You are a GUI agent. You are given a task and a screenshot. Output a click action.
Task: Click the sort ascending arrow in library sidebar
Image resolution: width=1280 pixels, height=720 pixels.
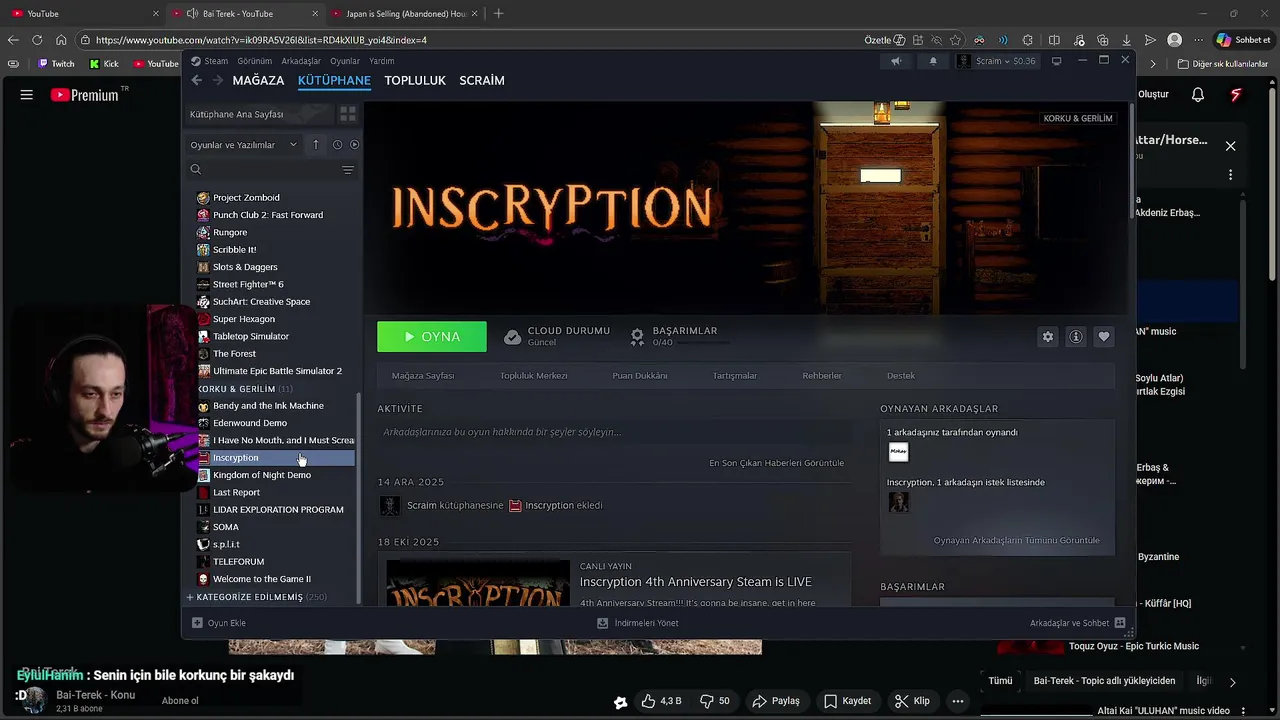pyautogui.click(x=315, y=145)
